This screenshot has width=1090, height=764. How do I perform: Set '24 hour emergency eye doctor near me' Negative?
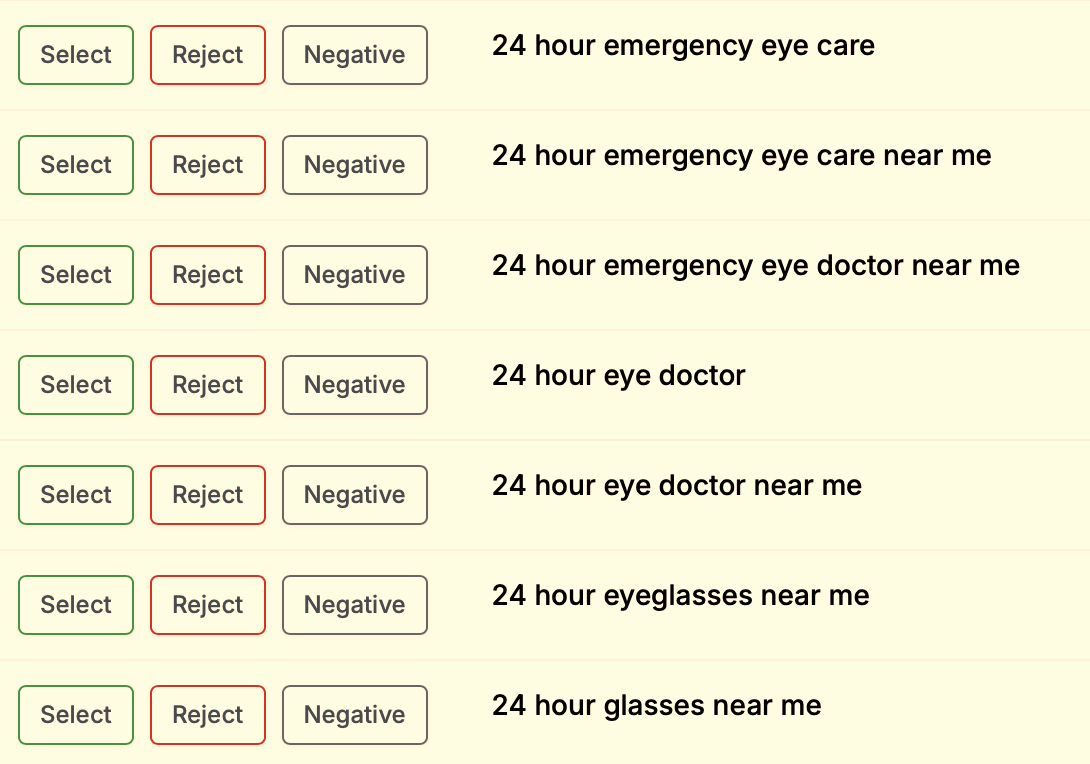[x=355, y=275]
